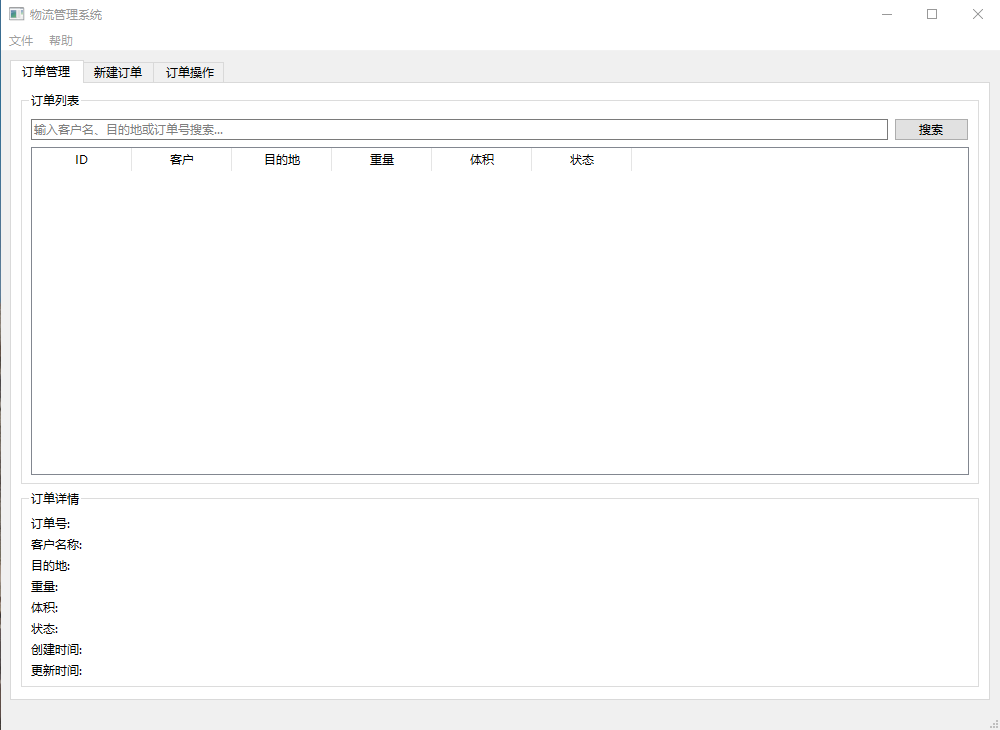1000x730 pixels.
Task: Minimize the 物流管理系统 window
Action: point(886,14)
